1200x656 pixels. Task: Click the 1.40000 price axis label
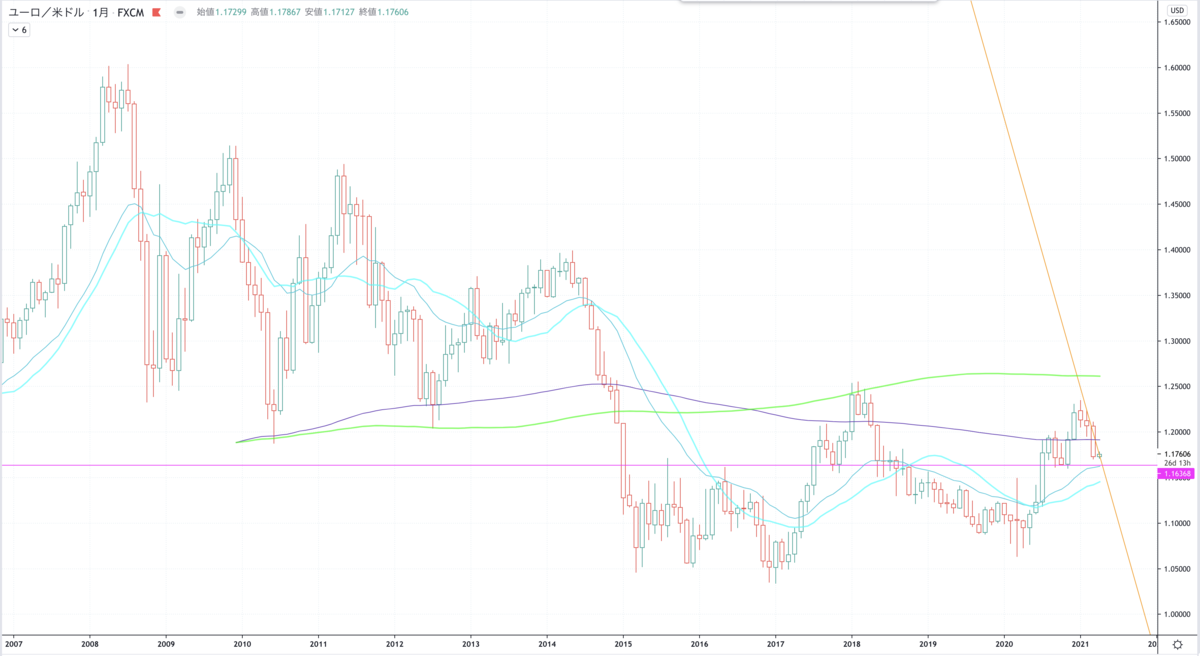[x=1176, y=250]
